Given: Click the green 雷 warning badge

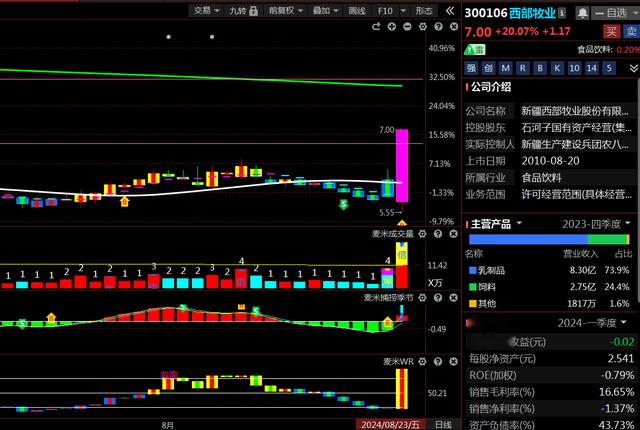Looking at the screenshot, I should click(474, 50).
